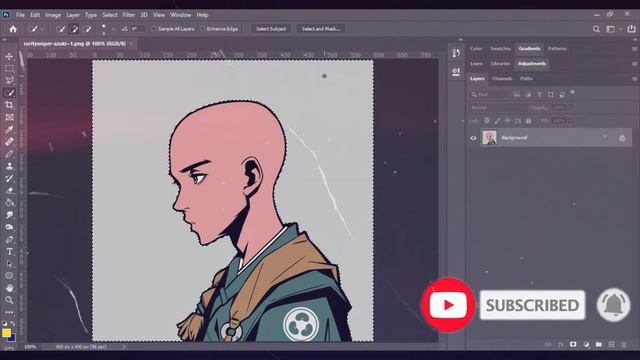Select the Healing Brush tool
This screenshot has width=640, height=360.
[9, 142]
